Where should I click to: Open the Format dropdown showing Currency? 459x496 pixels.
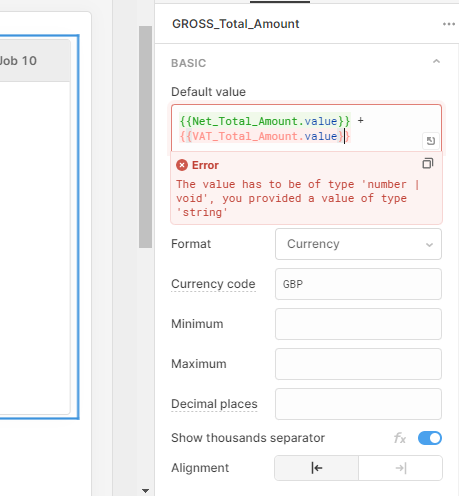point(358,244)
